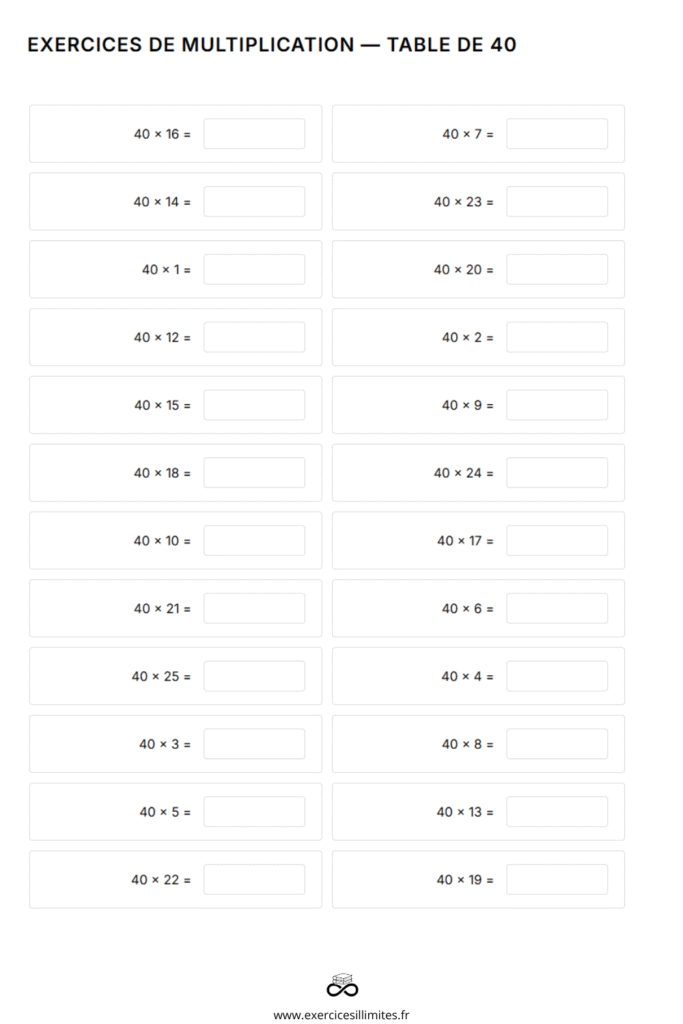The height and width of the screenshot is (1024, 683).
Task: Click the answer box for 40 × 20
Action: (x=557, y=270)
